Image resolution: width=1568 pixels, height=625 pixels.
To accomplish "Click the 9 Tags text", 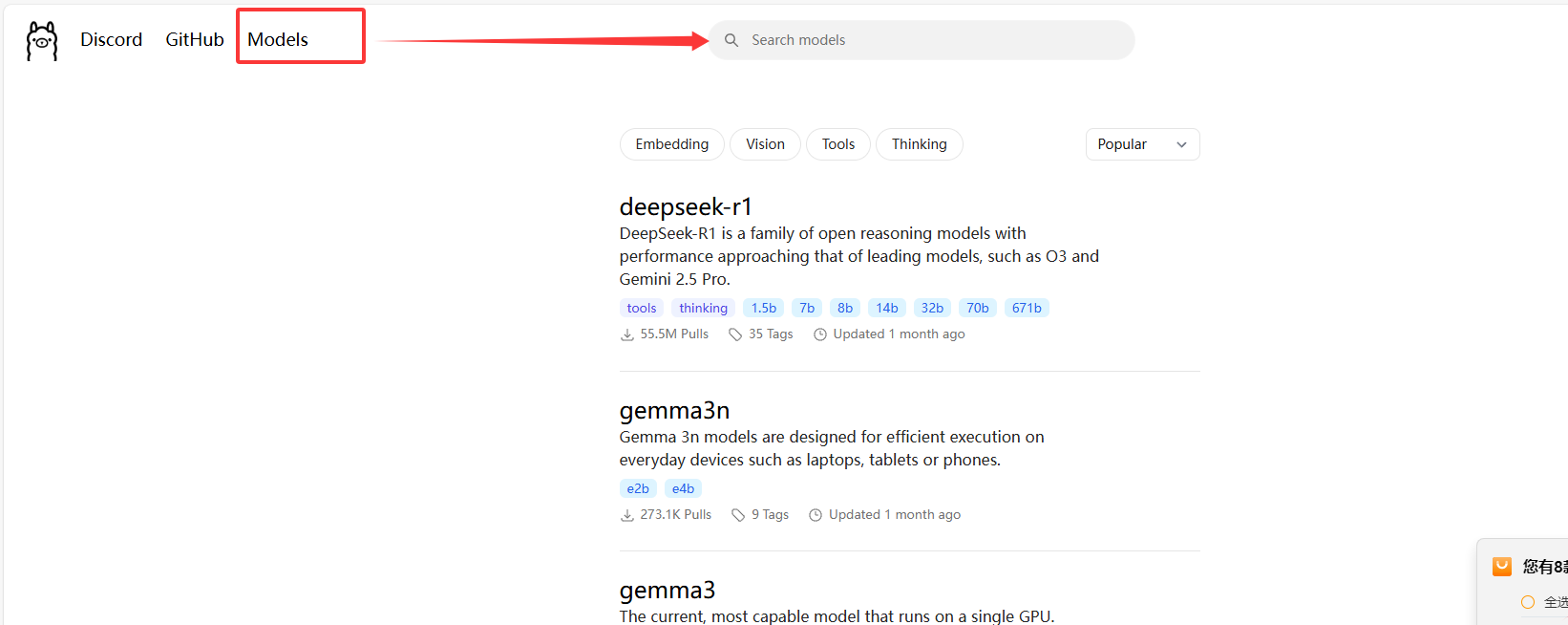I will 770,515.
